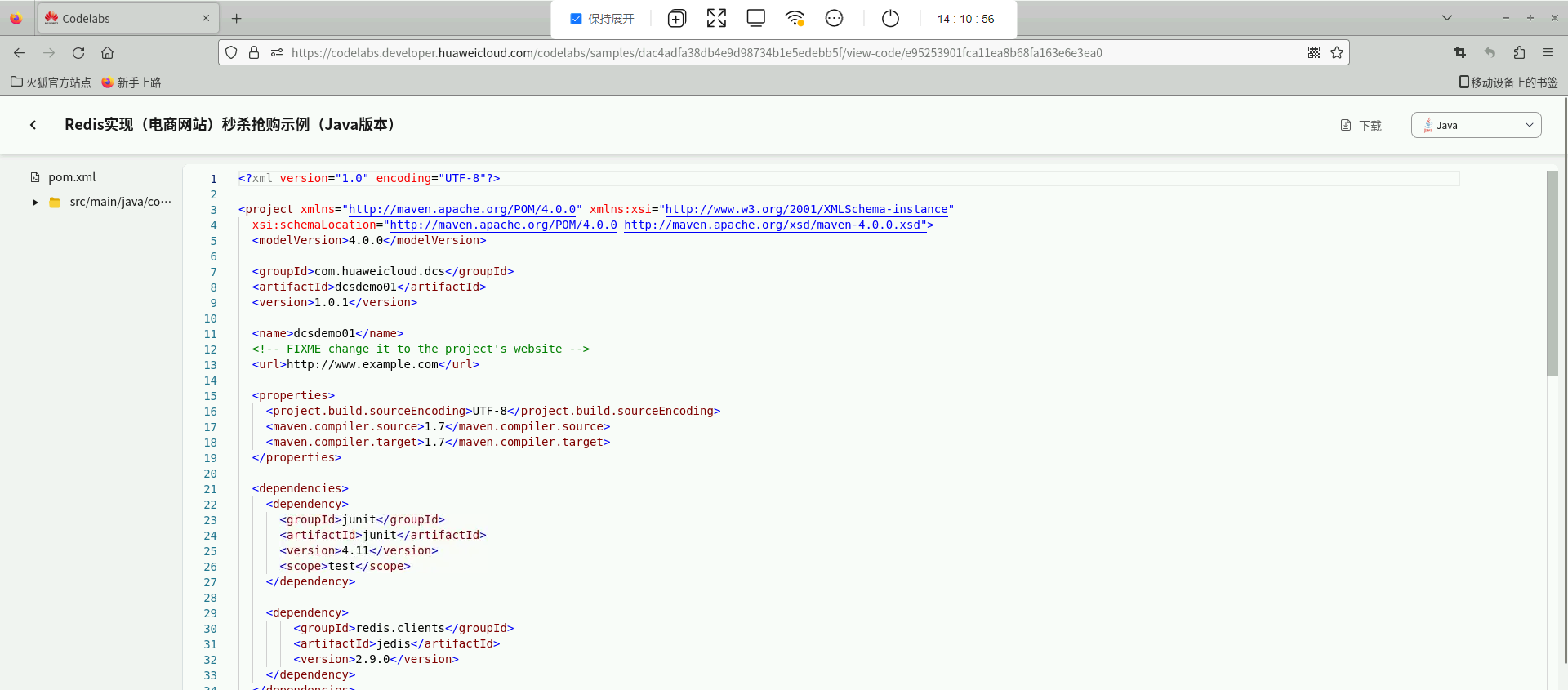Open the http://www.example.com link in code

362,365
